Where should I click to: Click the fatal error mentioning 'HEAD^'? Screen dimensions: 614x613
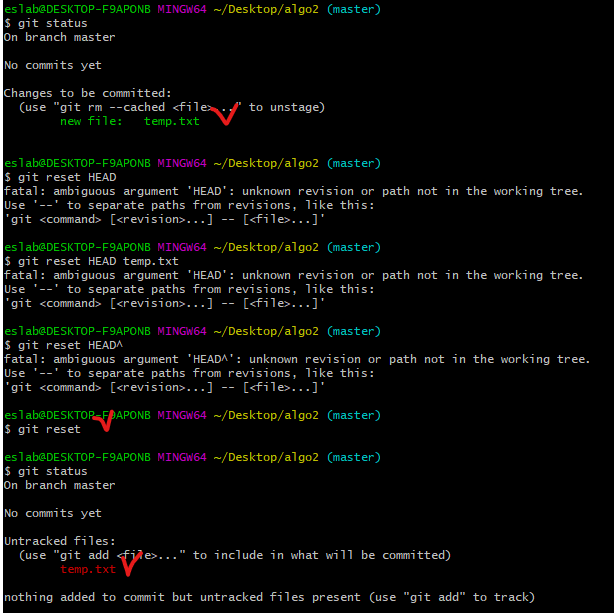point(297,359)
